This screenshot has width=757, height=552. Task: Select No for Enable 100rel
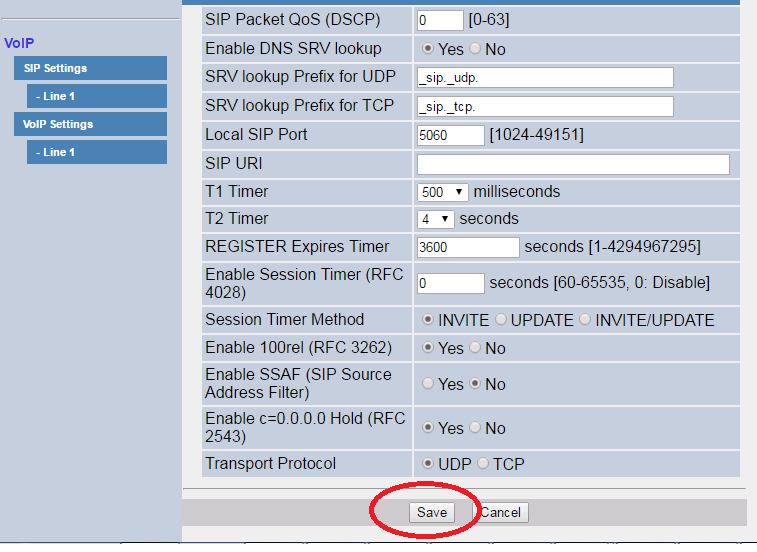point(475,348)
